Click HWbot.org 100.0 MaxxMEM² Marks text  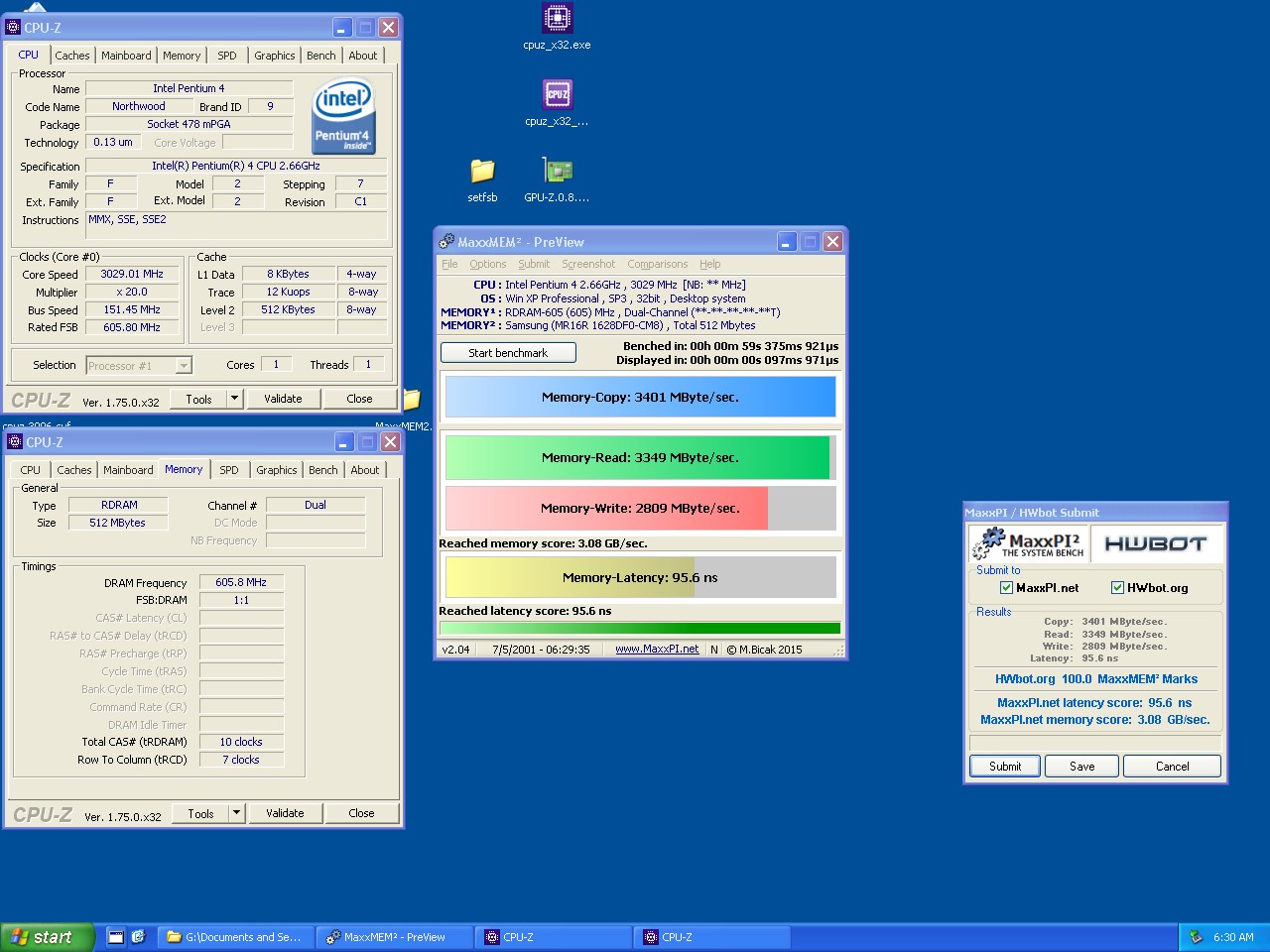click(x=1095, y=679)
